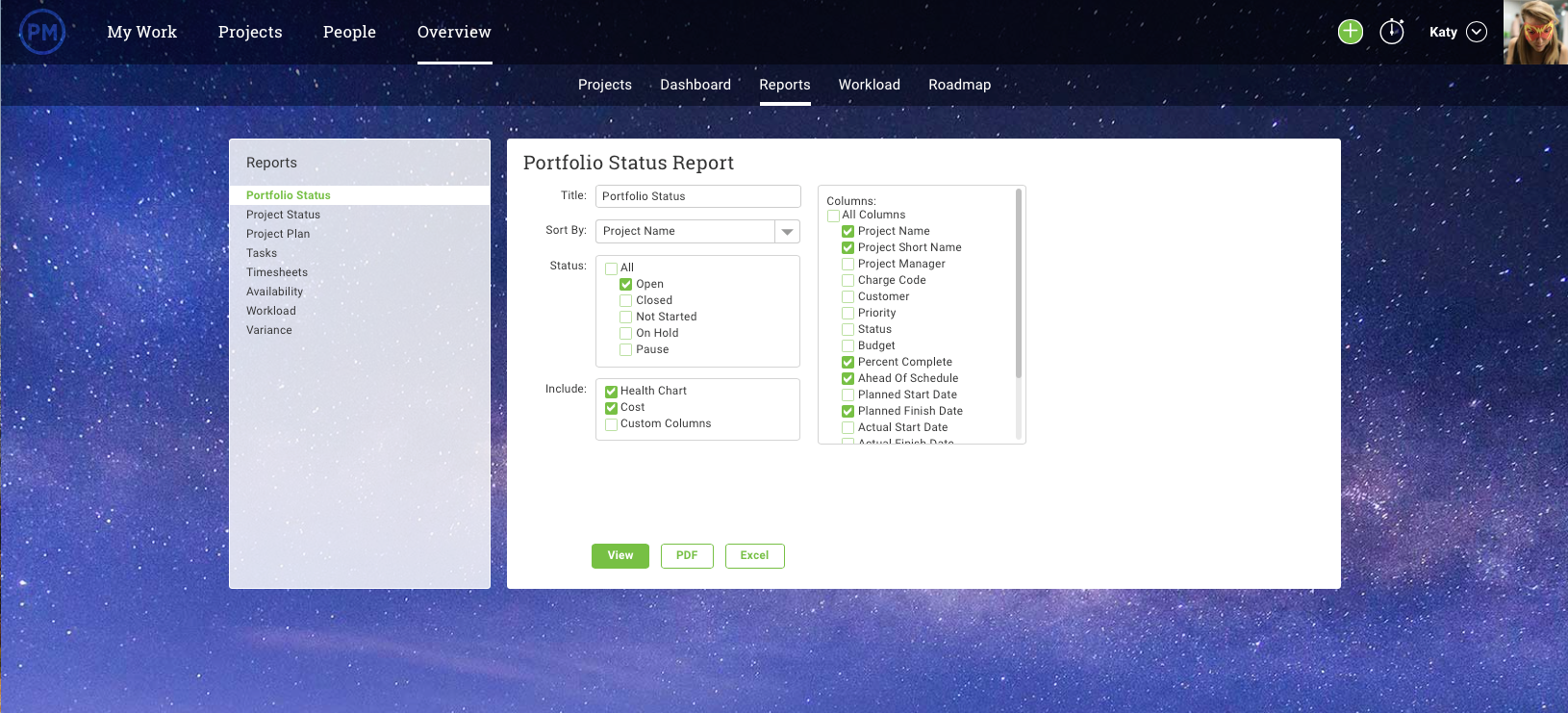This screenshot has height=713, width=1568.
Task: Click the Columns list scrollbar
Action: point(1019,284)
